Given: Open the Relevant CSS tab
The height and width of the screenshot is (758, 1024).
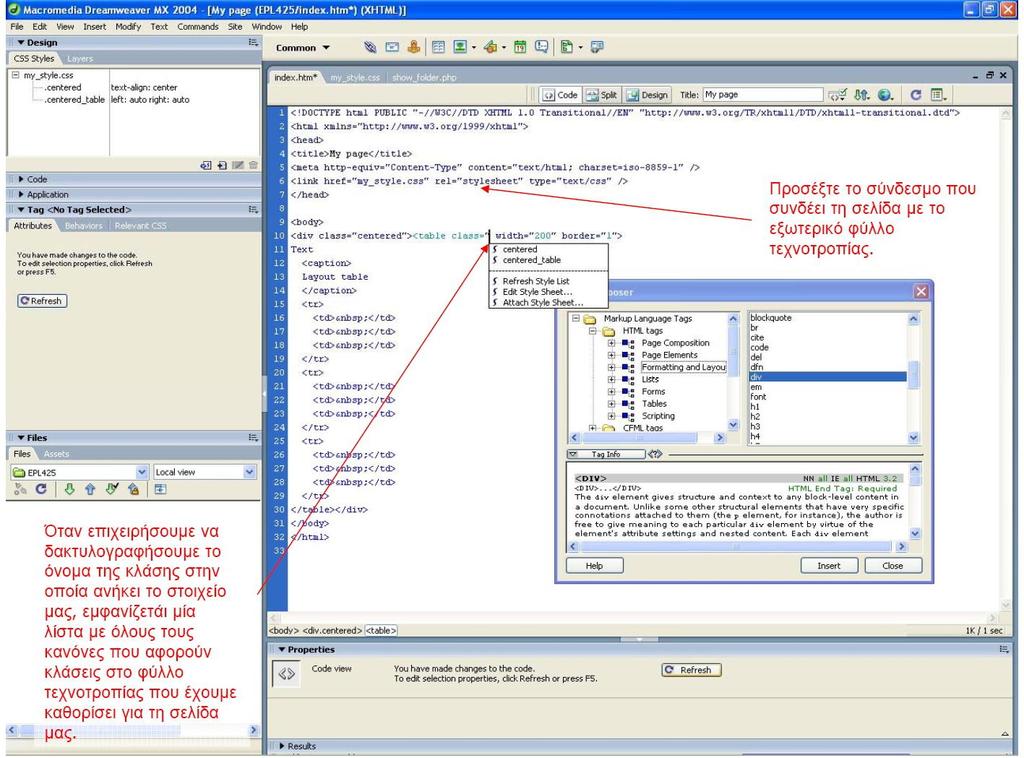Looking at the screenshot, I should 140,226.
